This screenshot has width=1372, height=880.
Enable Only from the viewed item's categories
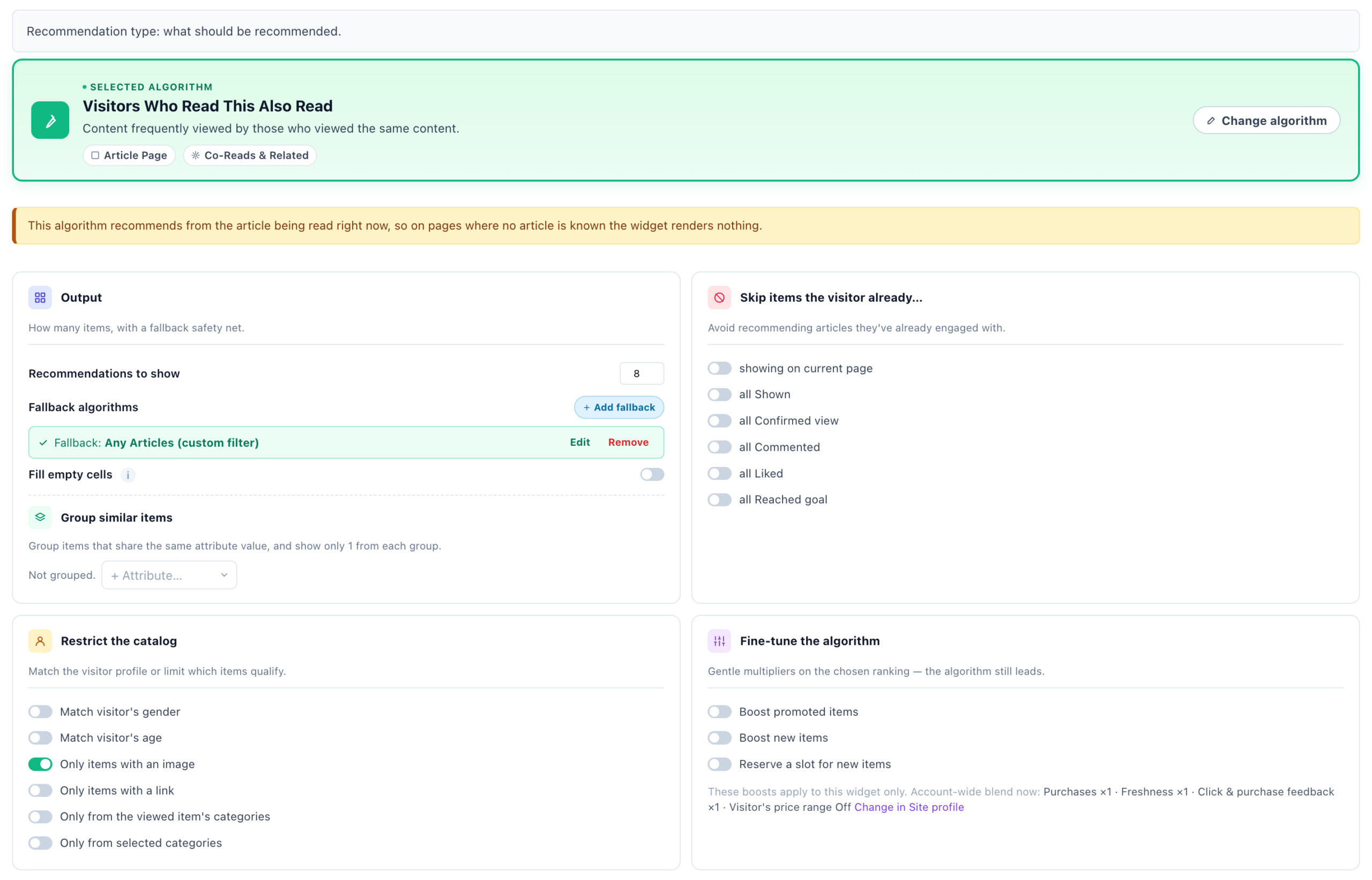pyautogui.click(x=40, y=817)
